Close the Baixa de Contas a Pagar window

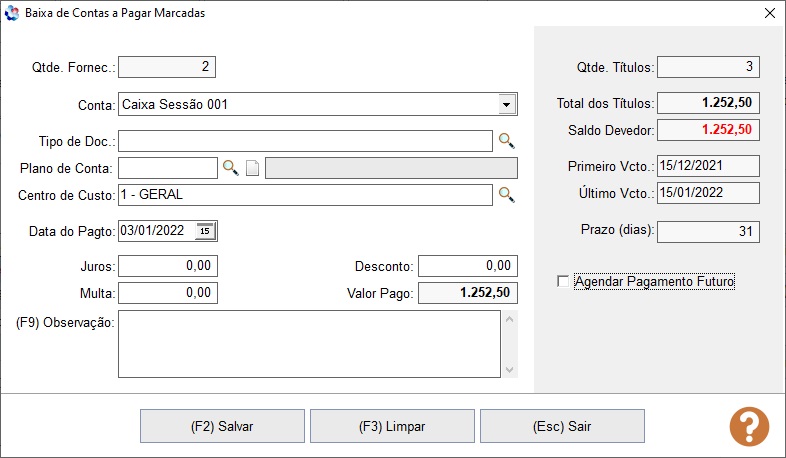(x=770, y=13)
